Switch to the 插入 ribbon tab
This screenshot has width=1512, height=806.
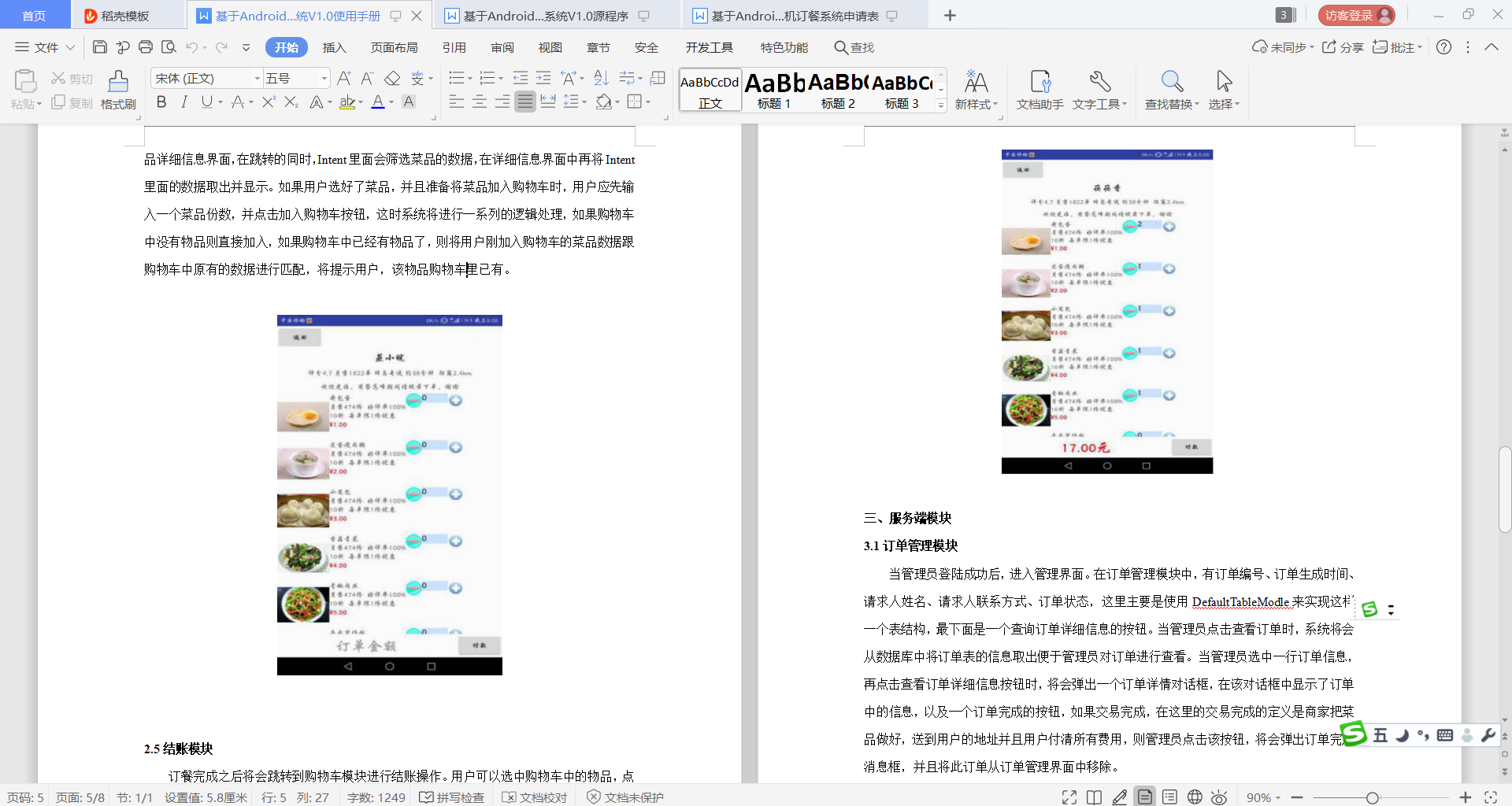334,47
